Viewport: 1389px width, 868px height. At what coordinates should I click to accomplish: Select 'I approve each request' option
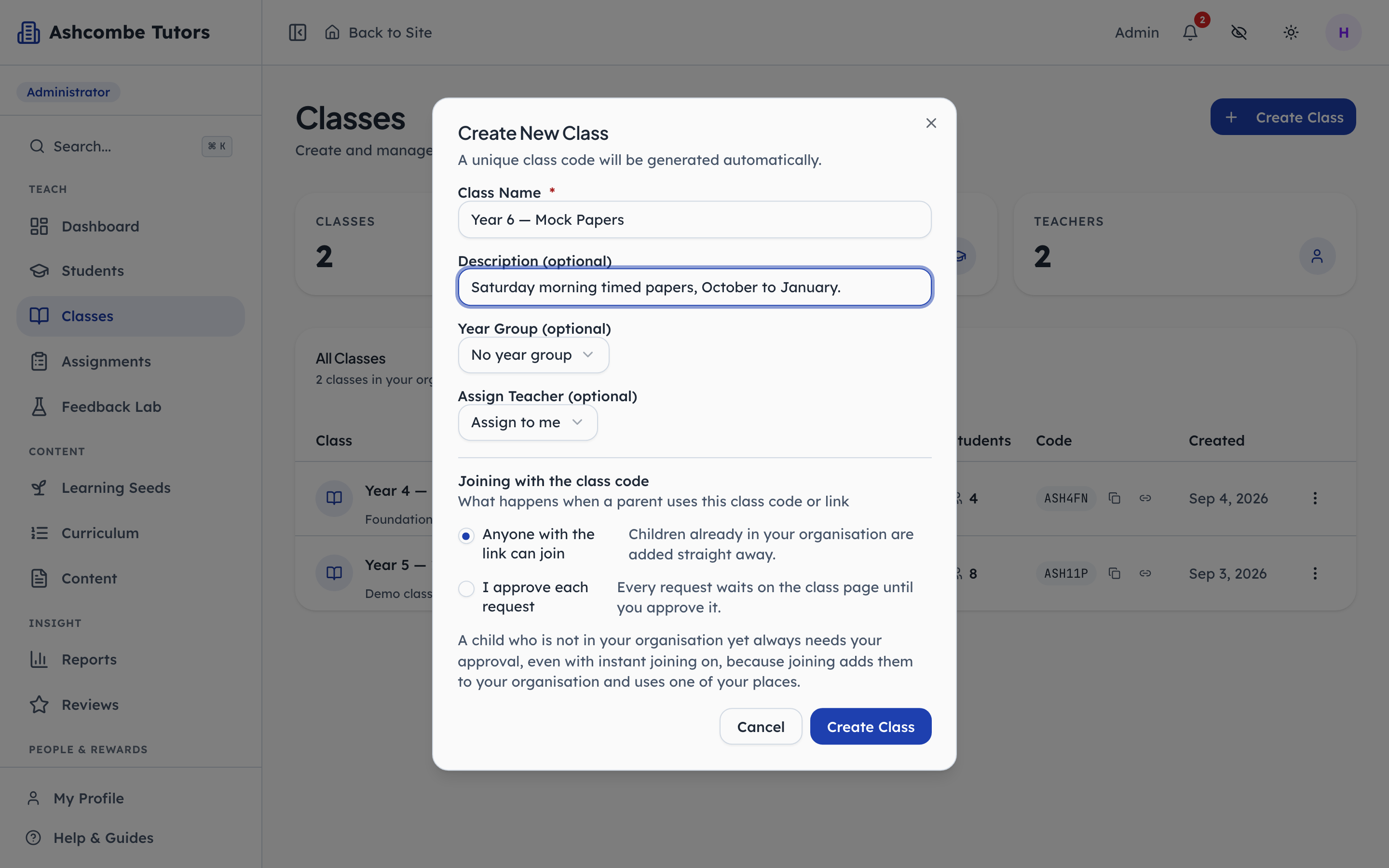pyautogui.click(x=466, y=589)
